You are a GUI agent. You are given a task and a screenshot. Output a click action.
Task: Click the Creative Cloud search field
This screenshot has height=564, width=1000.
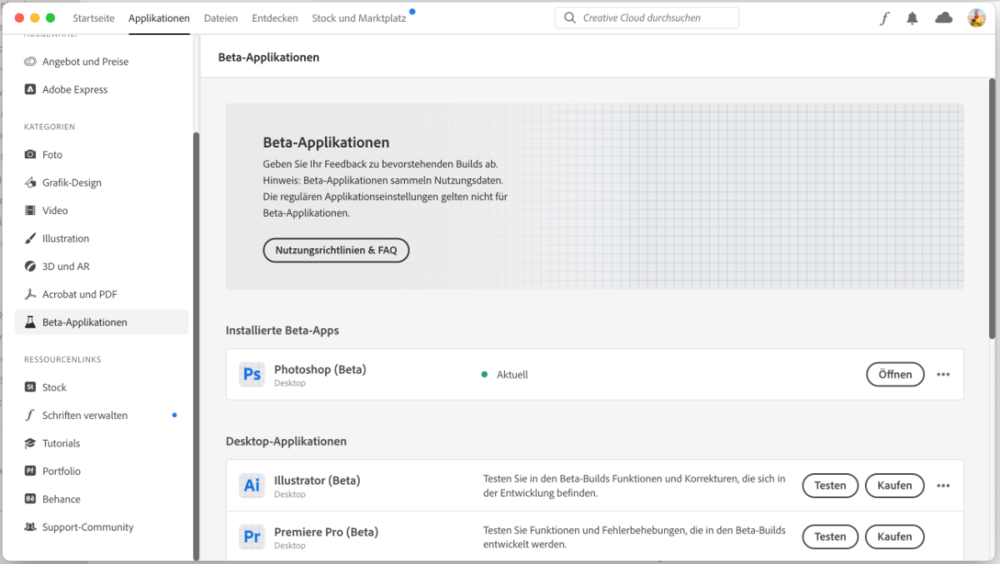click(650, 18)
